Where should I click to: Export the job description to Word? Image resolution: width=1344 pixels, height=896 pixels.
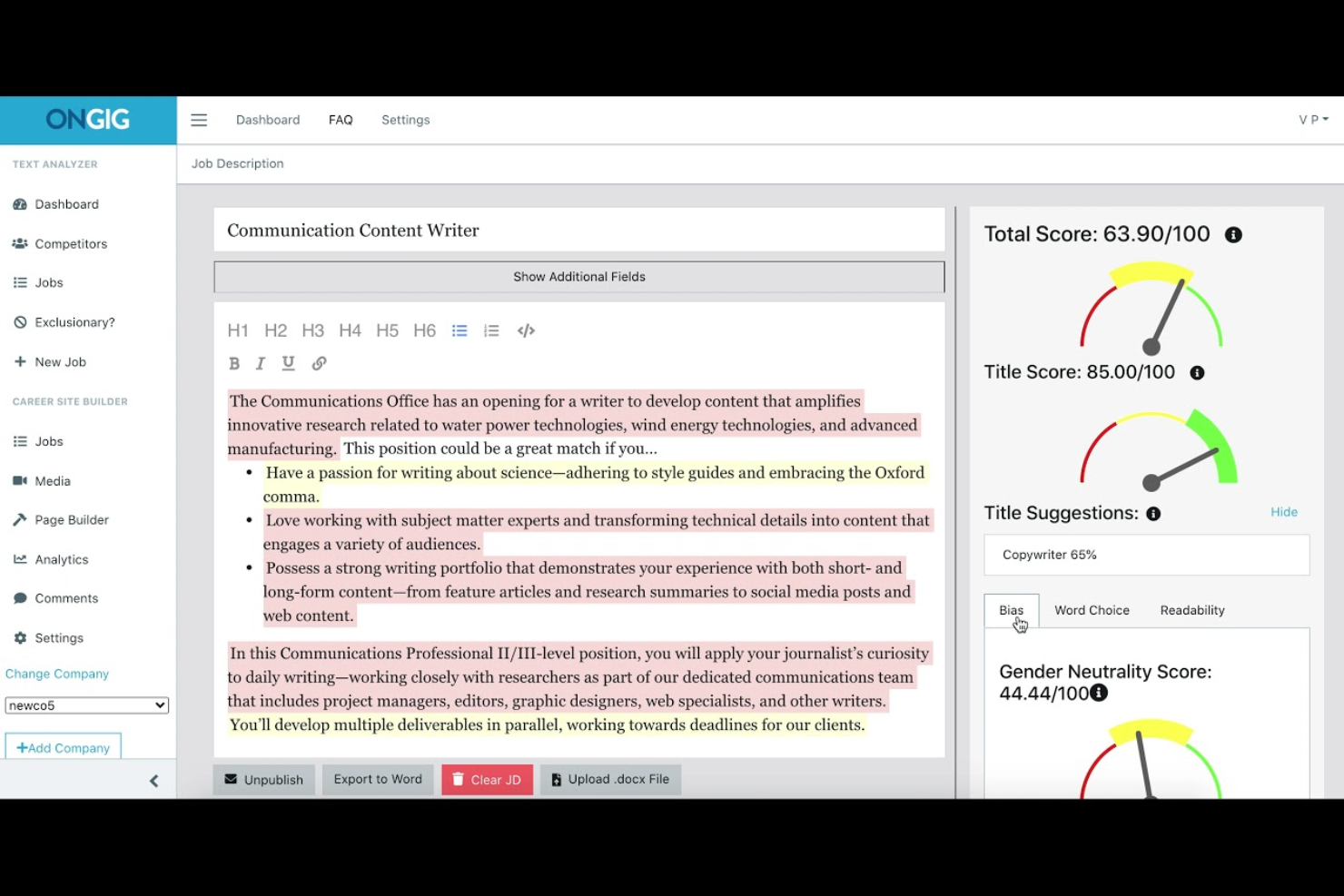377,779
